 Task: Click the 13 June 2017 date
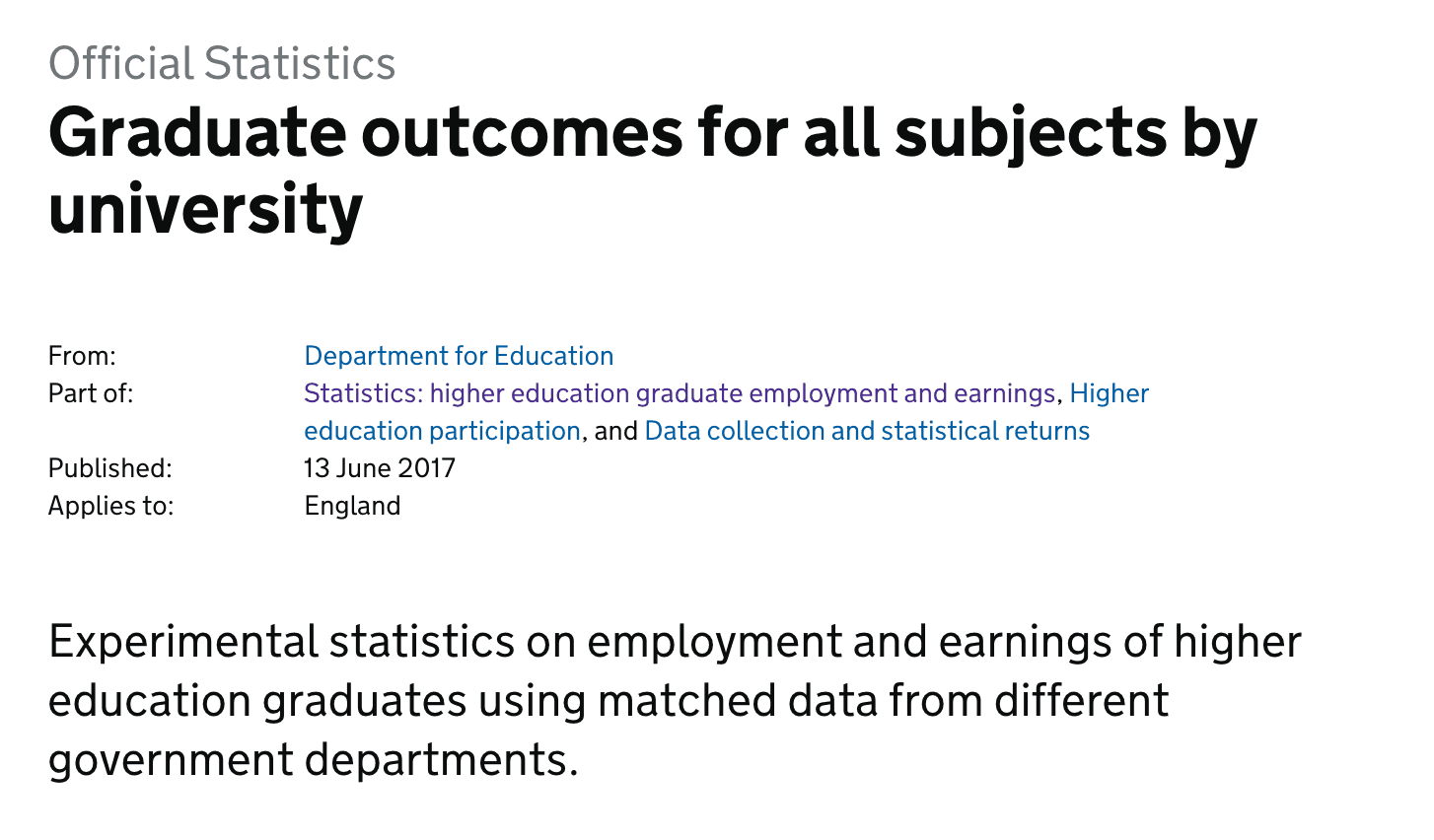380,468
